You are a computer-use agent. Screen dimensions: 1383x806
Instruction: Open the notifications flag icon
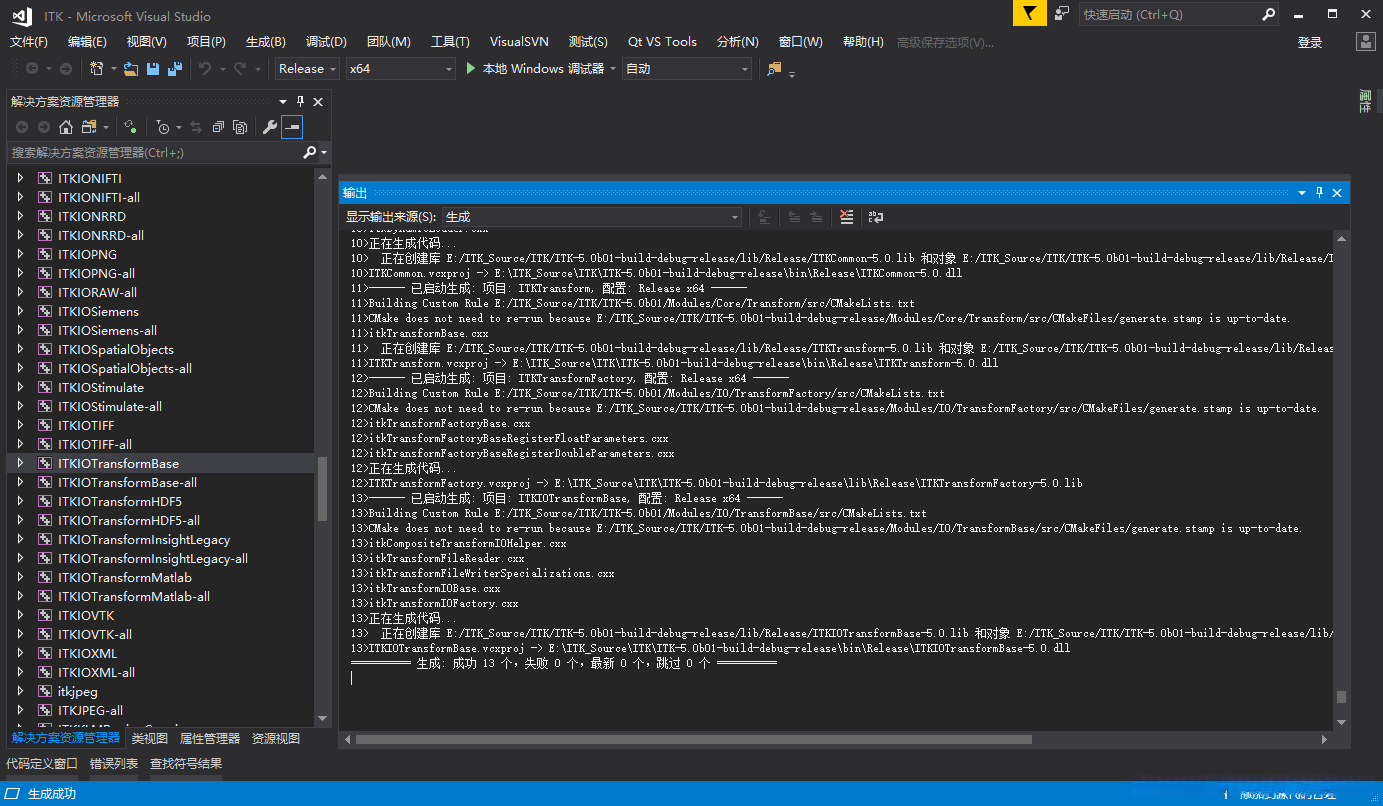(1029, 14)
